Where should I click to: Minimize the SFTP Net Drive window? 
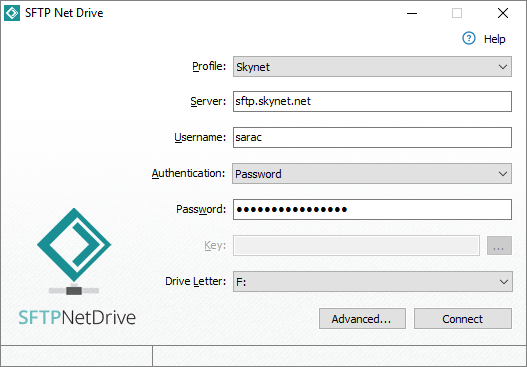412,13
